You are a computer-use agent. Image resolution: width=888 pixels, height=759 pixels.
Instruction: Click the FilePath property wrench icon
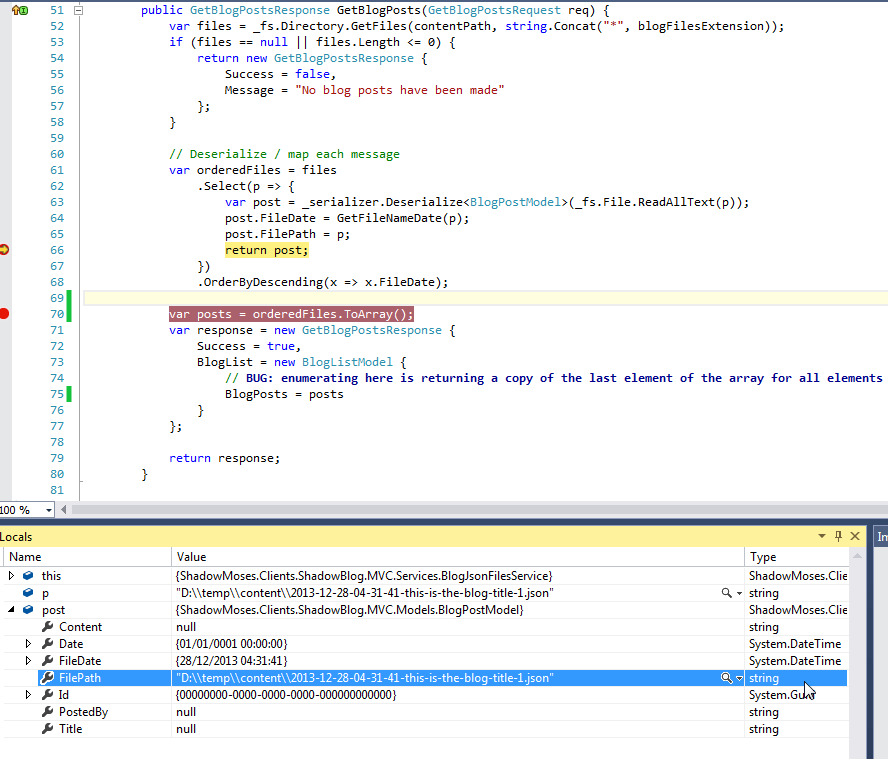coord(48,677)
